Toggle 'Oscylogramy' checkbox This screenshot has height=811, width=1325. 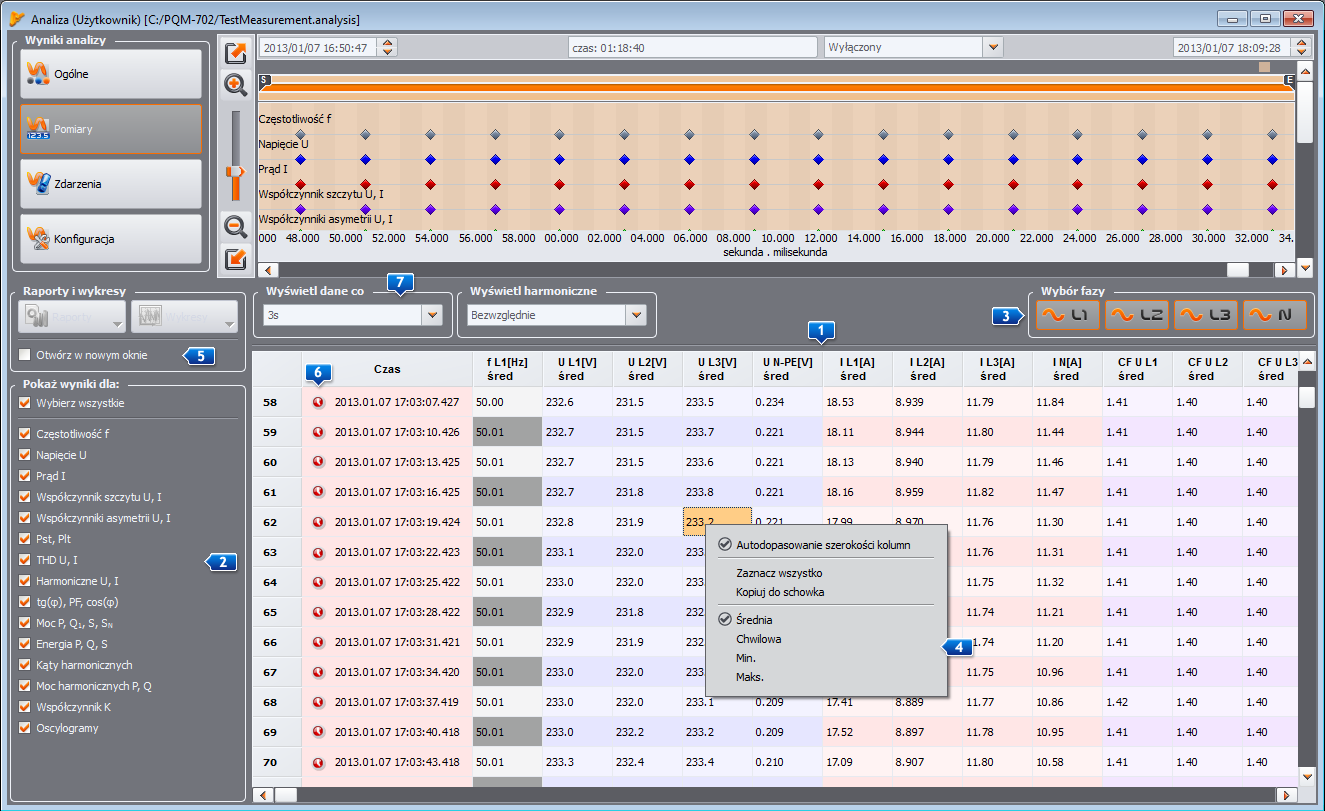(26, 728)
